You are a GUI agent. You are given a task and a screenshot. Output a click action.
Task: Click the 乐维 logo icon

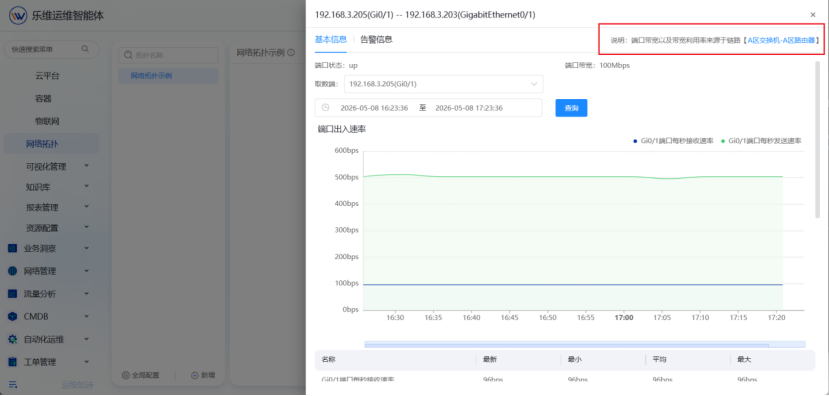[18, 15]
